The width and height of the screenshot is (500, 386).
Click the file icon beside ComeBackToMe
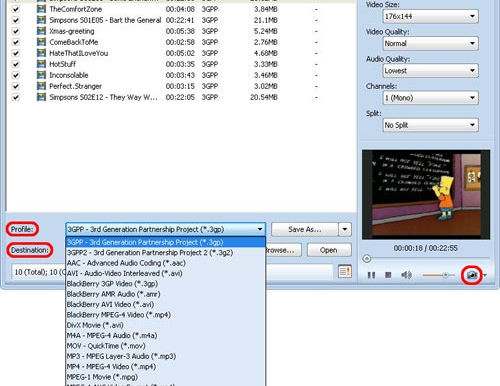click(41, 42)
